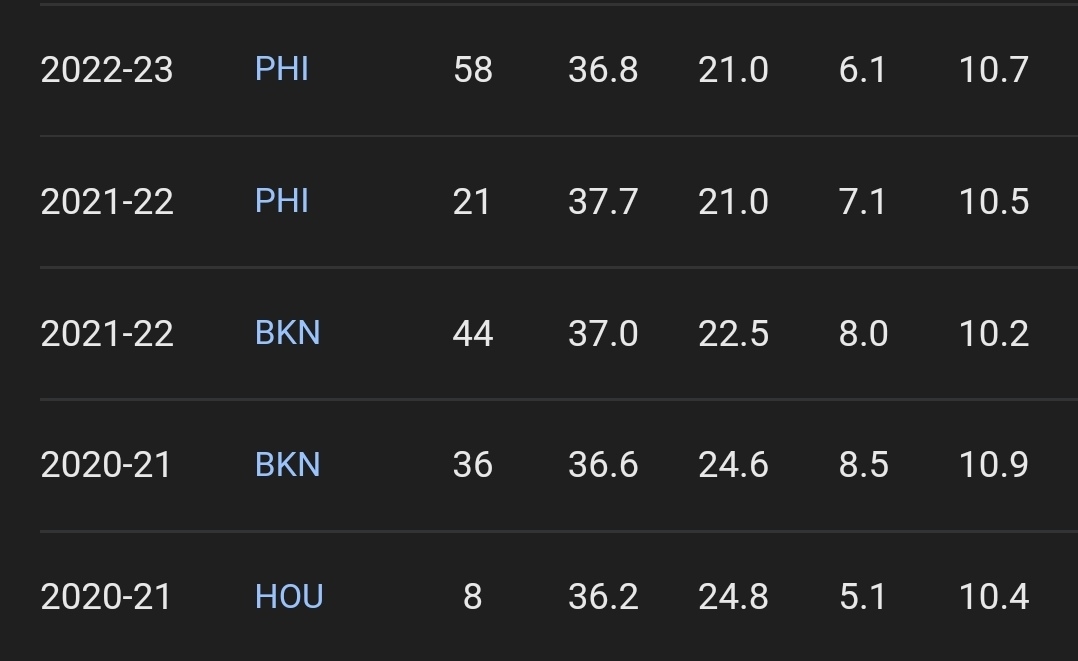Click the 22.5 stat in the BKN row
This screenshot has width=1078, height=661.
(x=733, y=334)
